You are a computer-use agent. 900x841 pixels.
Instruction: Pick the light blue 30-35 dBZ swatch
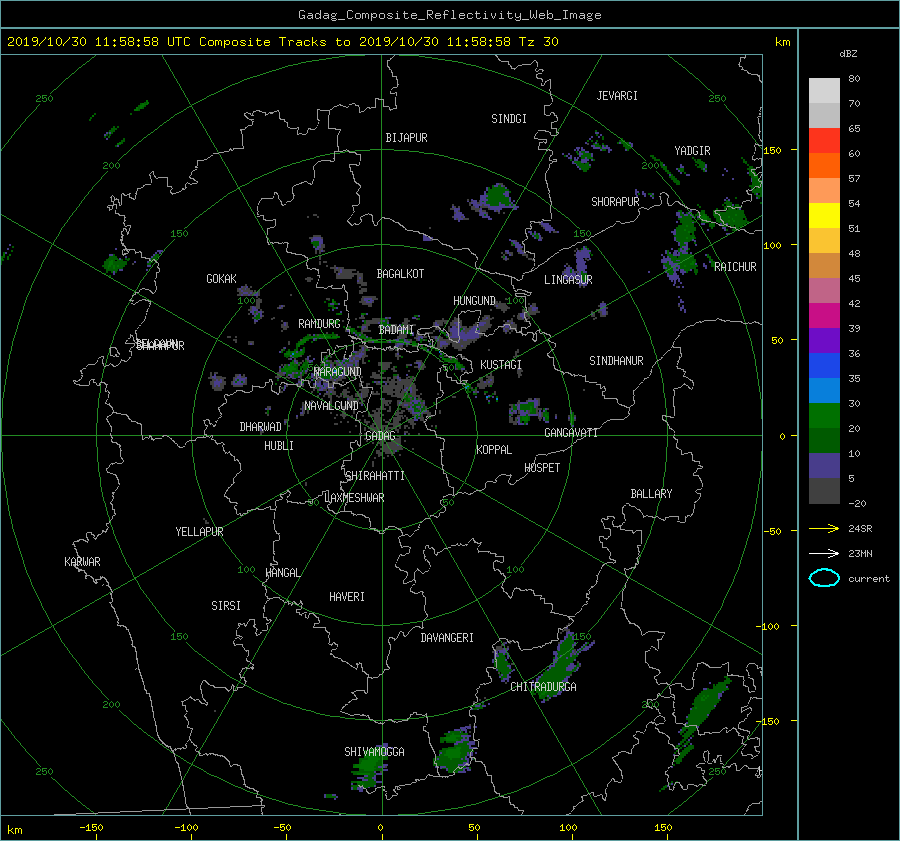click(824, 391)
